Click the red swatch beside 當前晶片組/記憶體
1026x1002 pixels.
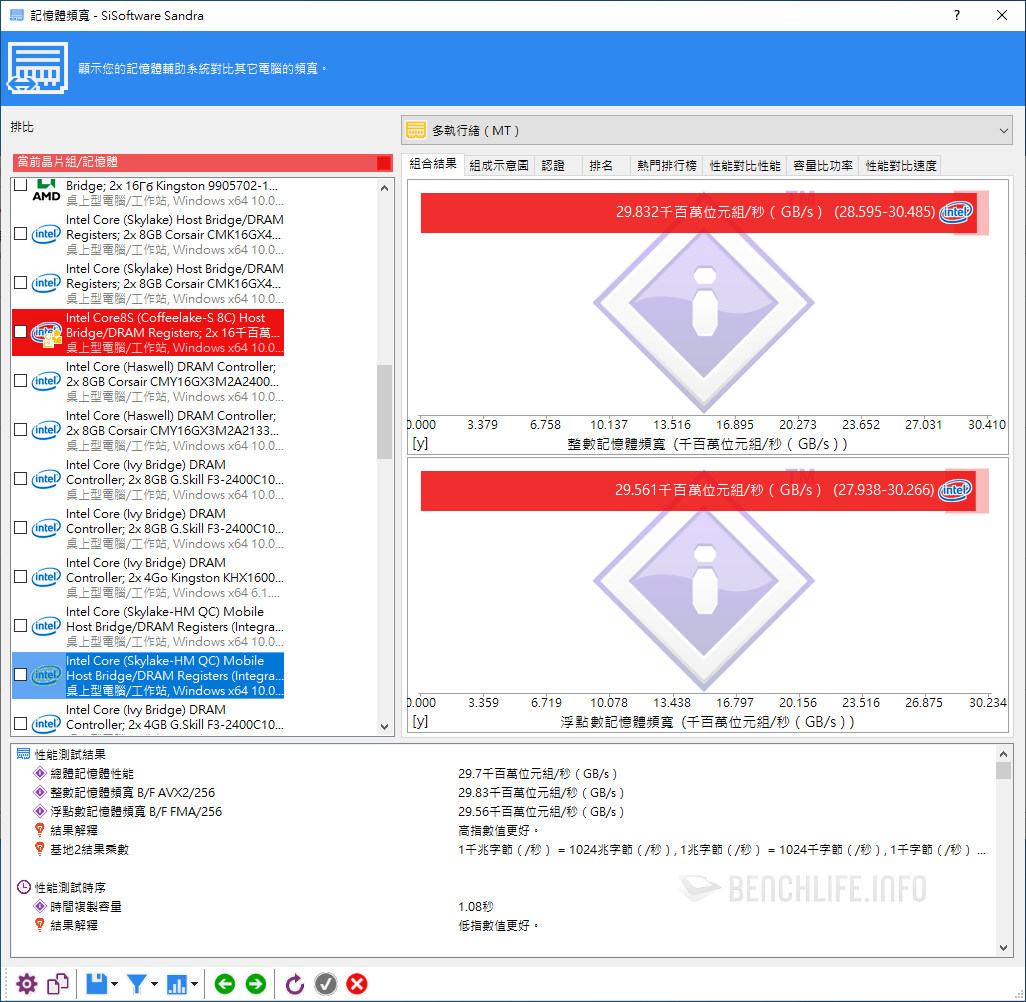click(384, 162)
